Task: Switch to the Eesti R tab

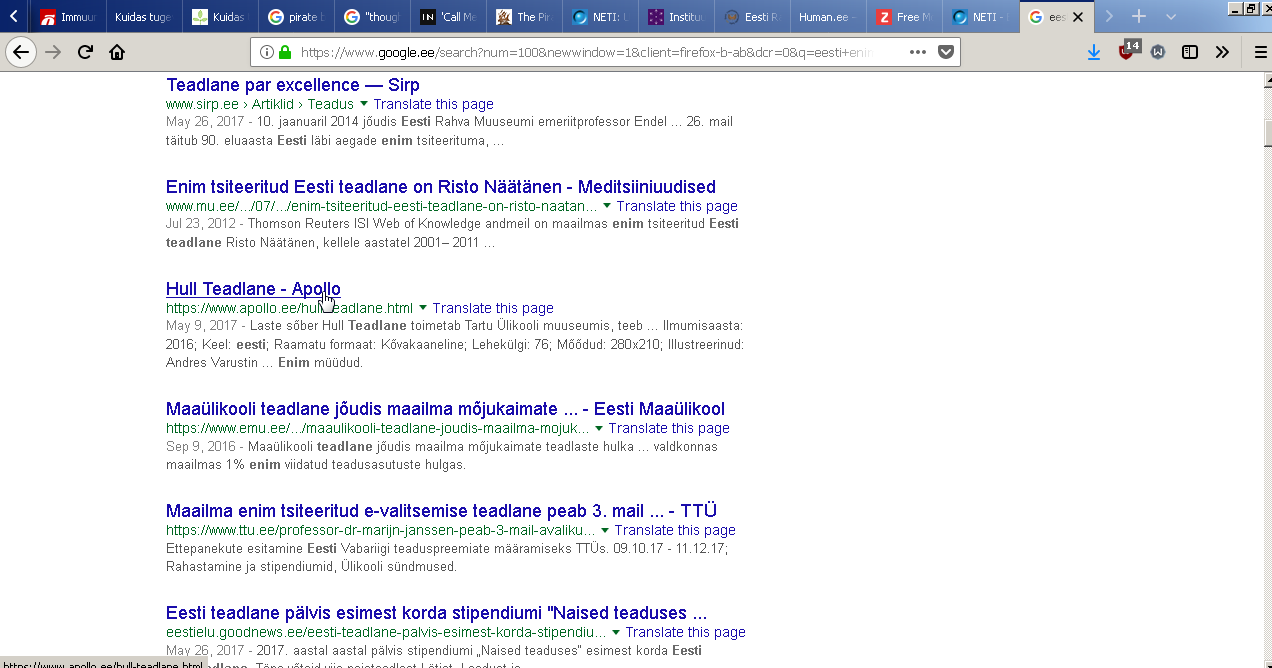Action: tap(751, 17)
